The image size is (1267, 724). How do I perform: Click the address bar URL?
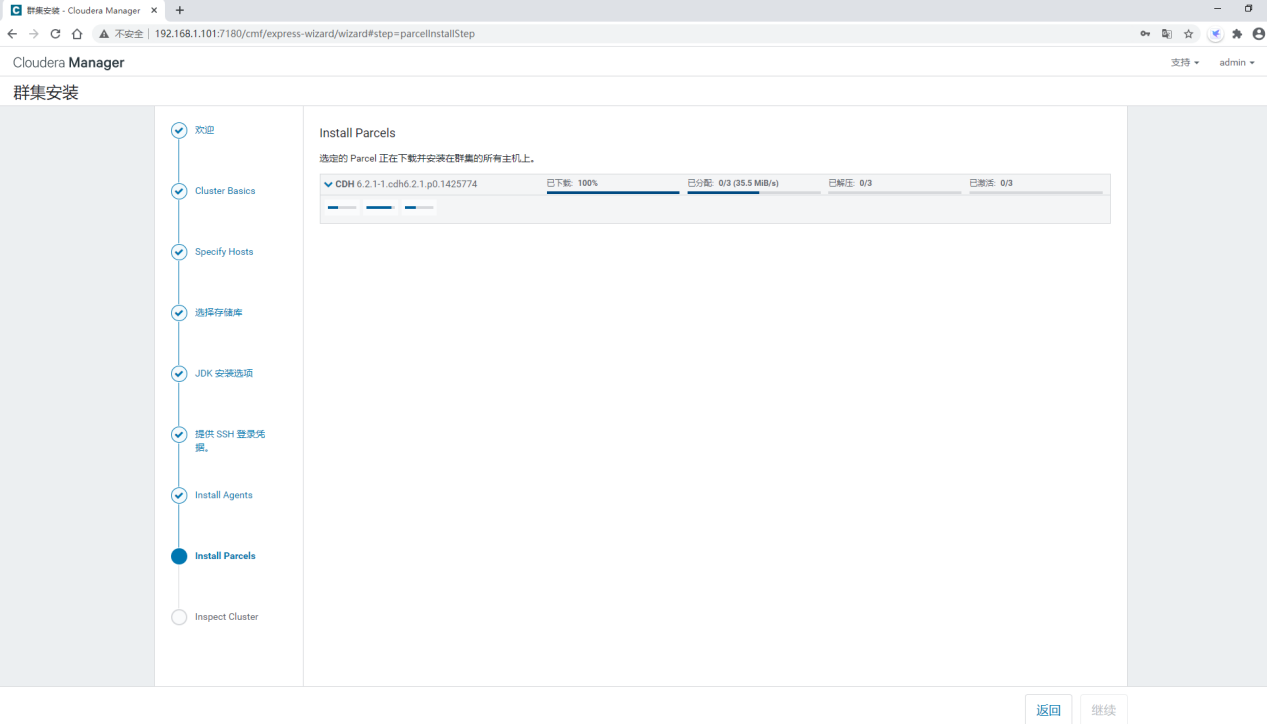tap(314, 33)
